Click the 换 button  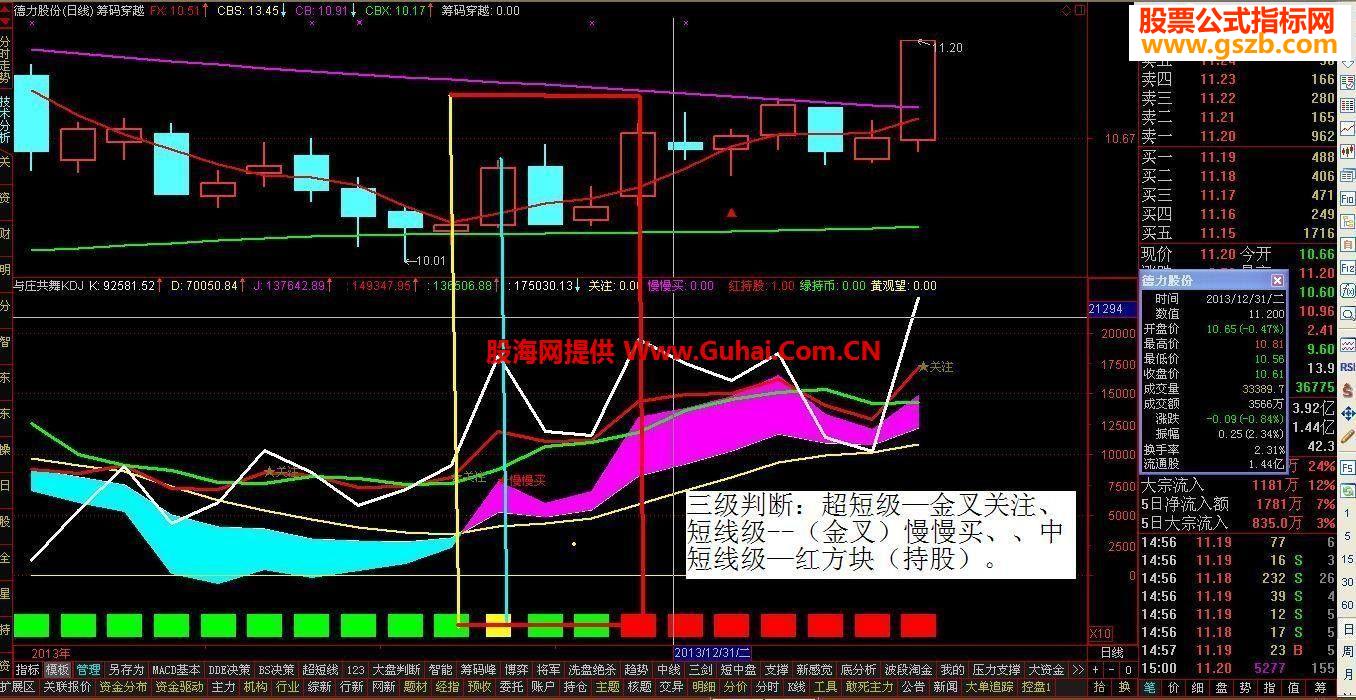tap(1124, 687)
